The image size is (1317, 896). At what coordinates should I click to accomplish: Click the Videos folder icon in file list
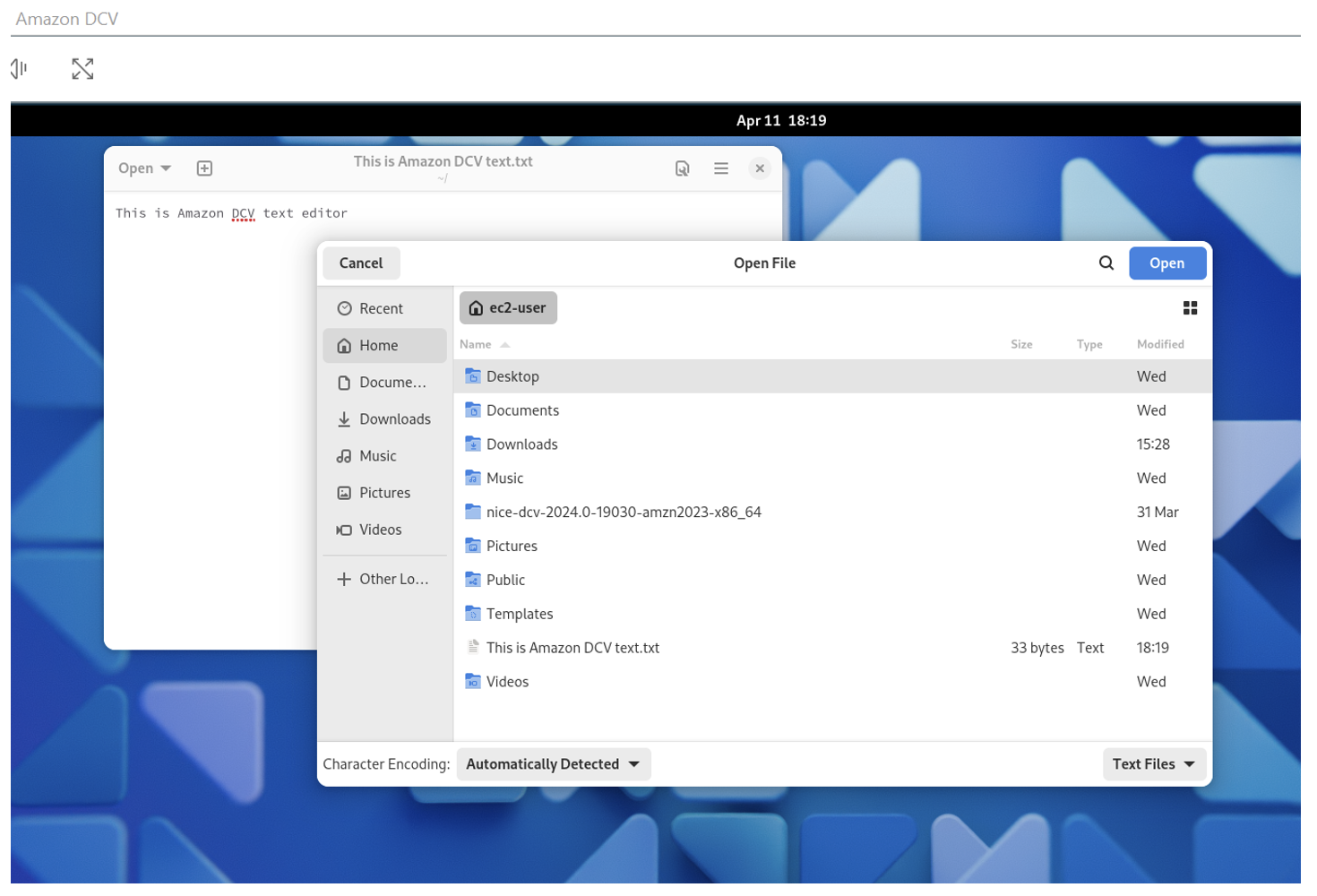(x=473, y=682)
